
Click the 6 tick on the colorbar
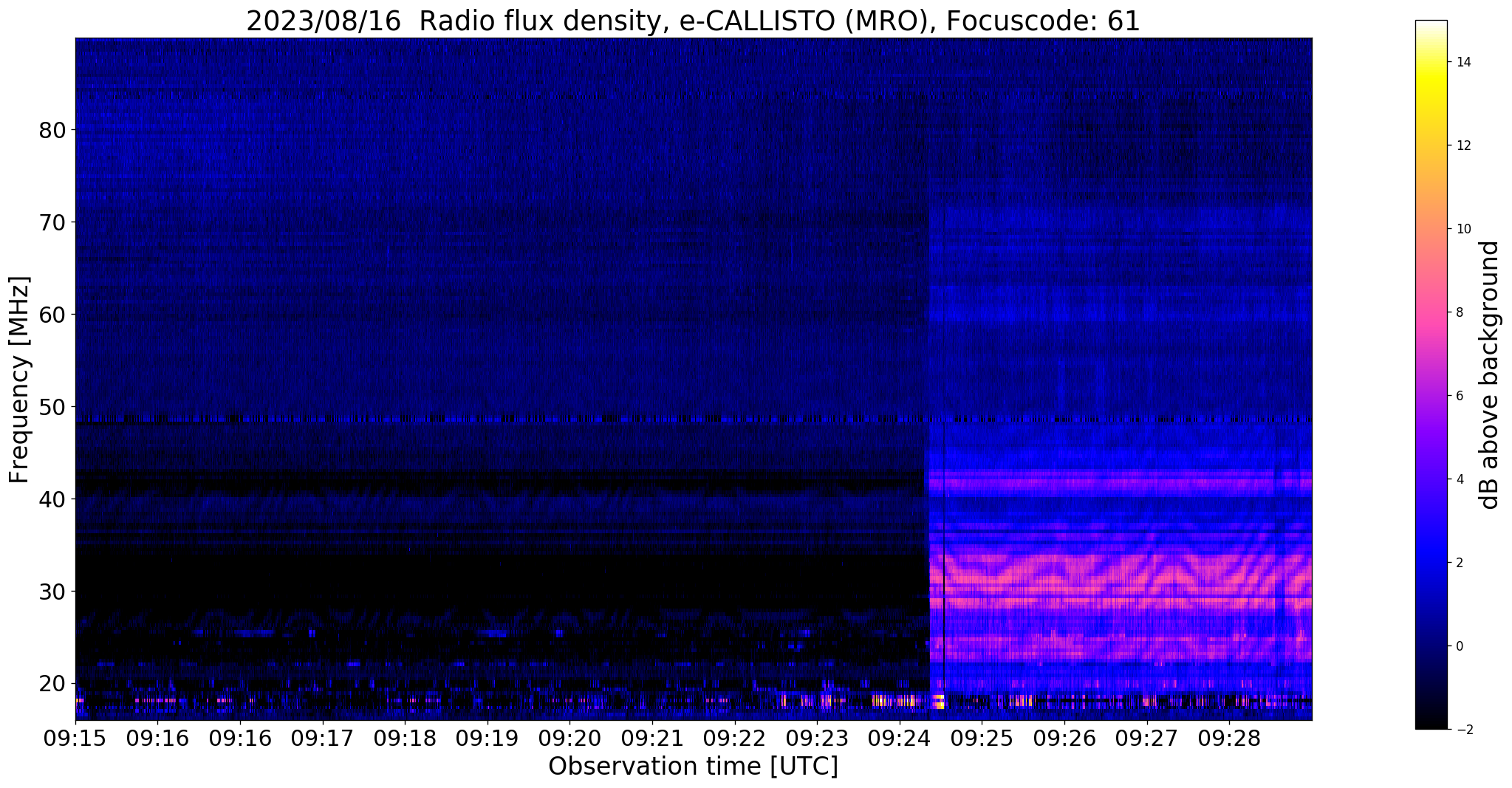(1459, 396)
